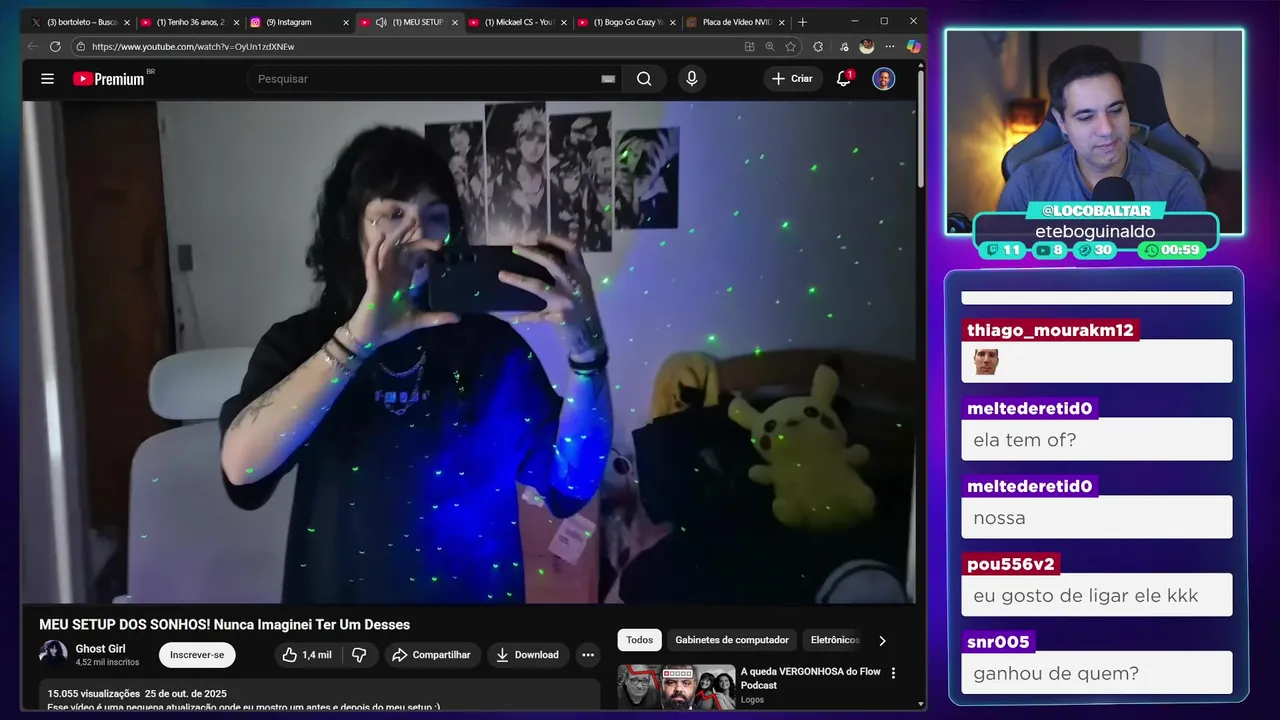The height and width of the screenshot is (720, 1280).
Task: Open the YouTube notifications bell
Action: click(x=844, y=79)
